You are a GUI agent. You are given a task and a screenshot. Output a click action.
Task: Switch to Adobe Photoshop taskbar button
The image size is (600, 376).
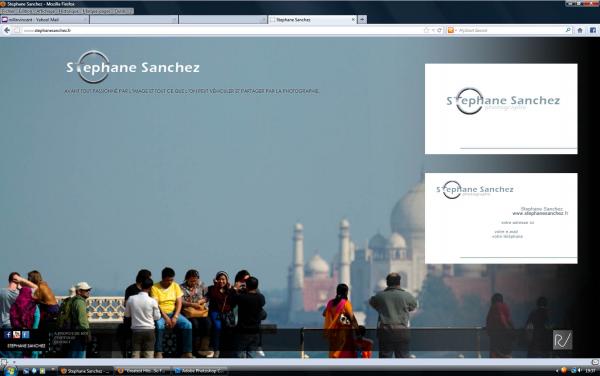point(199,371)
